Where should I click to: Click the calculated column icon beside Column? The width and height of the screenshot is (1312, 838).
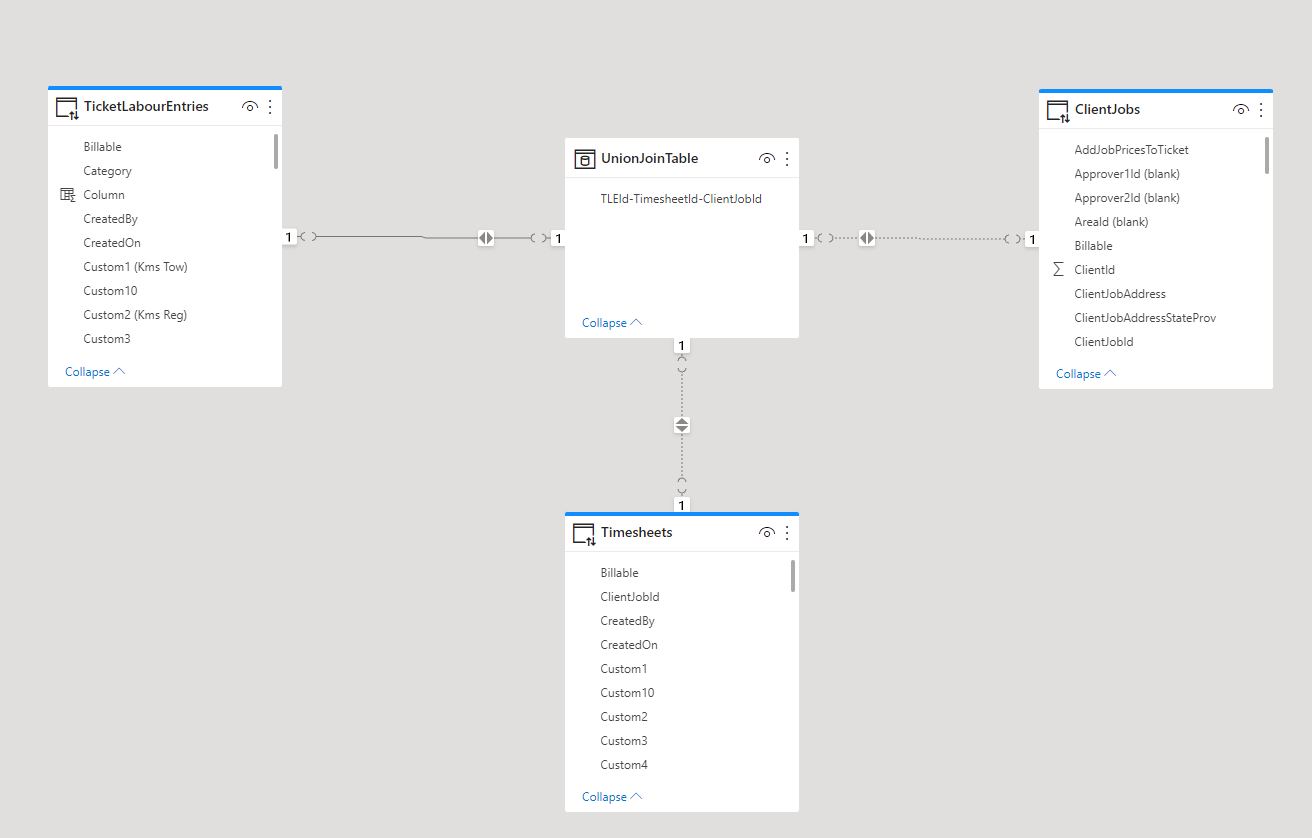(67, 195)
